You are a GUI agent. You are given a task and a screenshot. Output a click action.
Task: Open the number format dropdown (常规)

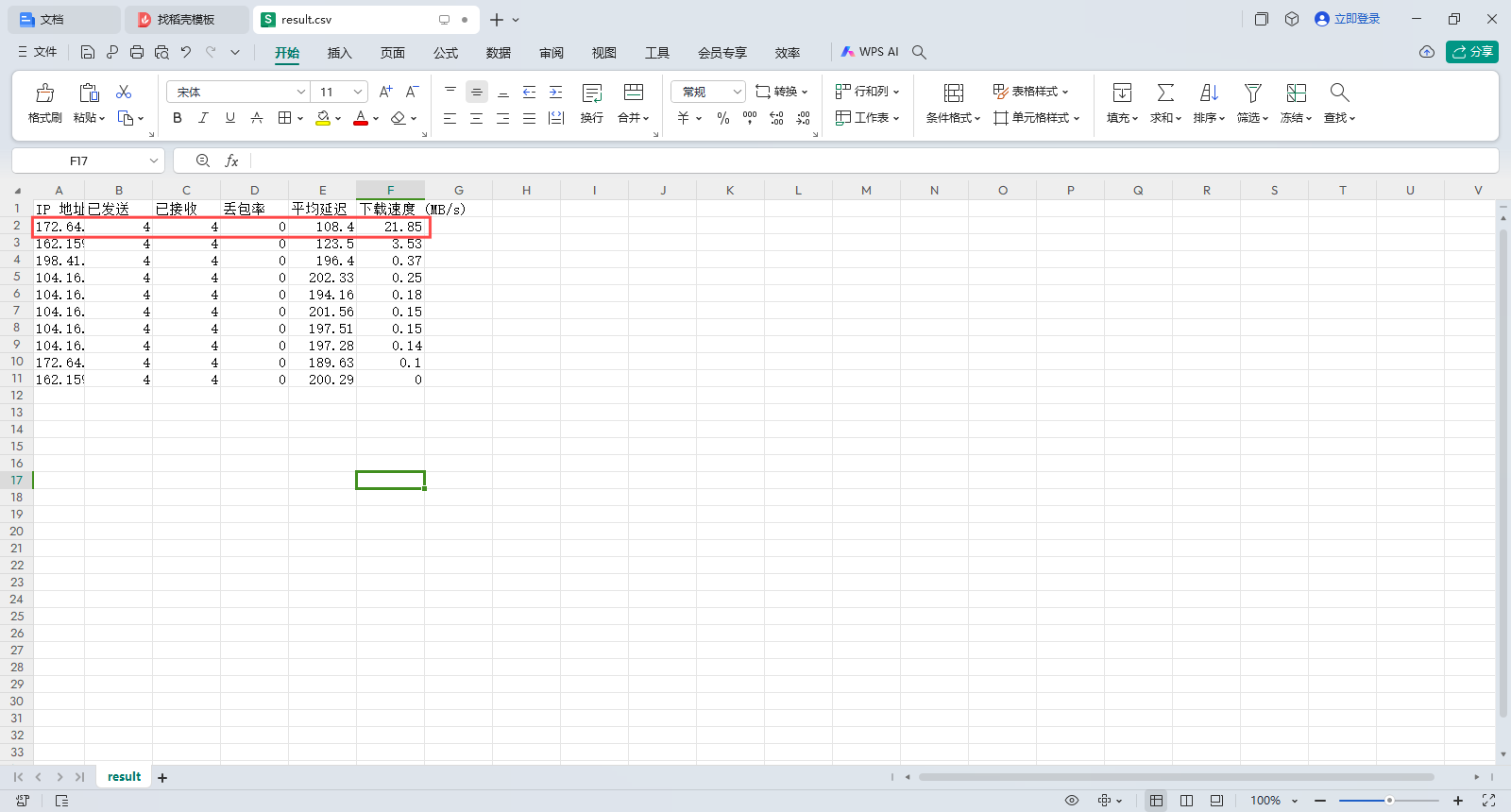coord(738,92)
